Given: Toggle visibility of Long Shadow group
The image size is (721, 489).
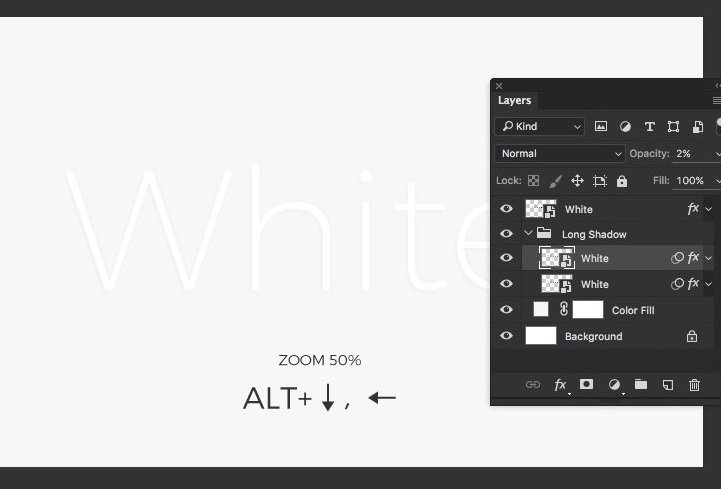Looking at the screenshot, I should 506,234.
